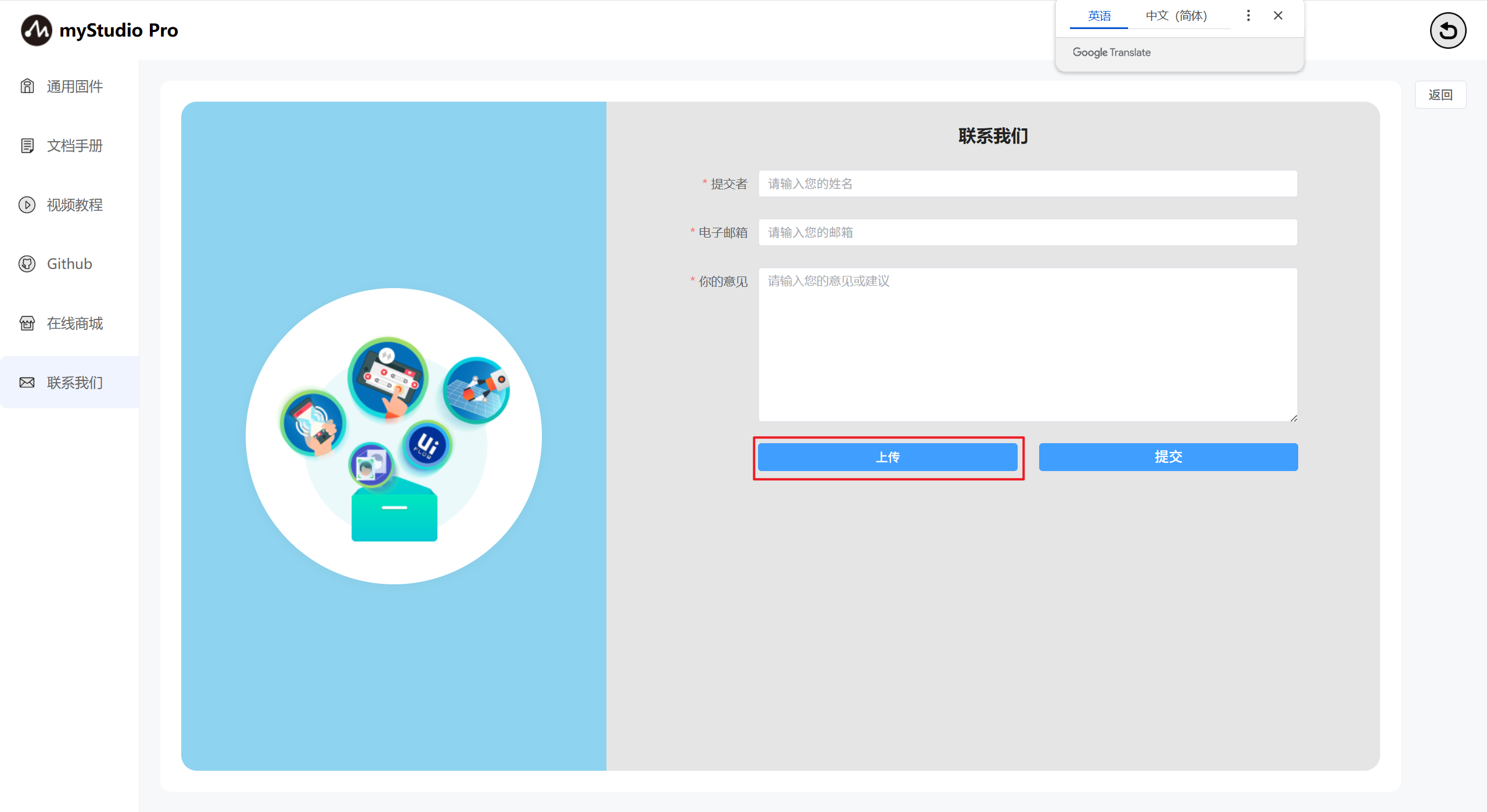This screenshot has height=812, width=1487.
Task: Open the 视频教程 sidebar menu item
Action: 74,205
